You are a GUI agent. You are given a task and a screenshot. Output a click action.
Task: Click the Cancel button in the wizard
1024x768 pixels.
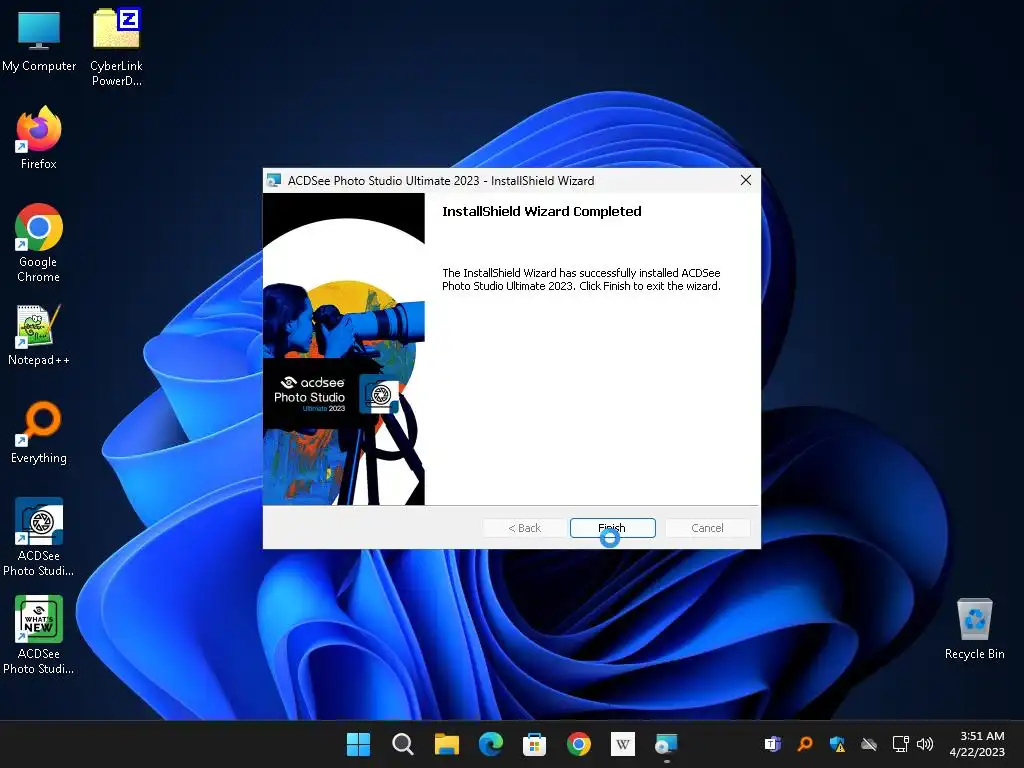click(x=707, y=528)
